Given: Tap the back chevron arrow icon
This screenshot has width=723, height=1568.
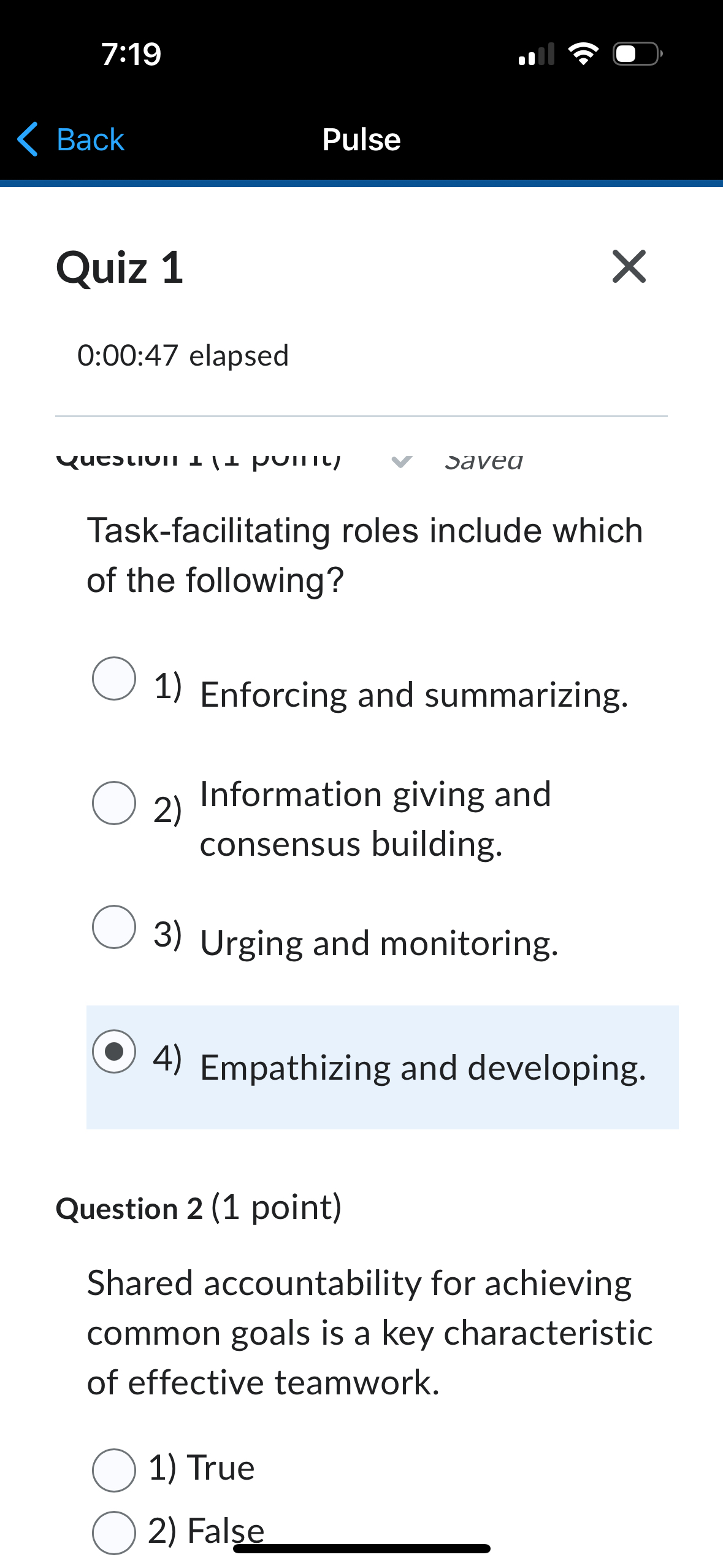Looking at the screenshot, I should [28, 139].
